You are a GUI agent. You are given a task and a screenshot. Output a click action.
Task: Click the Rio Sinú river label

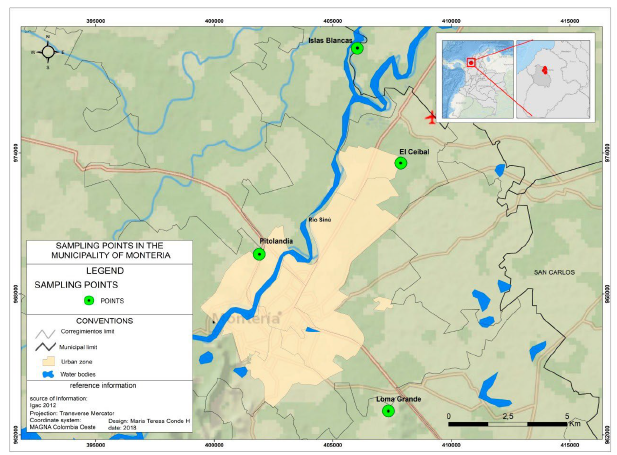(319, 220)
